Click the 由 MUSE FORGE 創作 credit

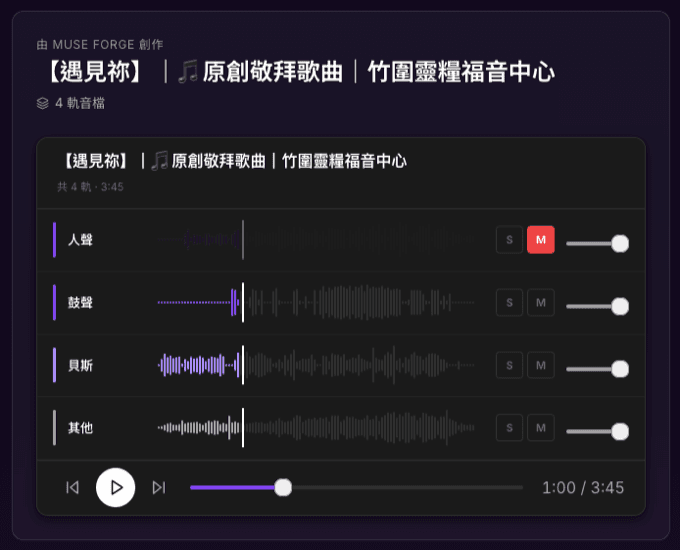click(x=100, y=44)
